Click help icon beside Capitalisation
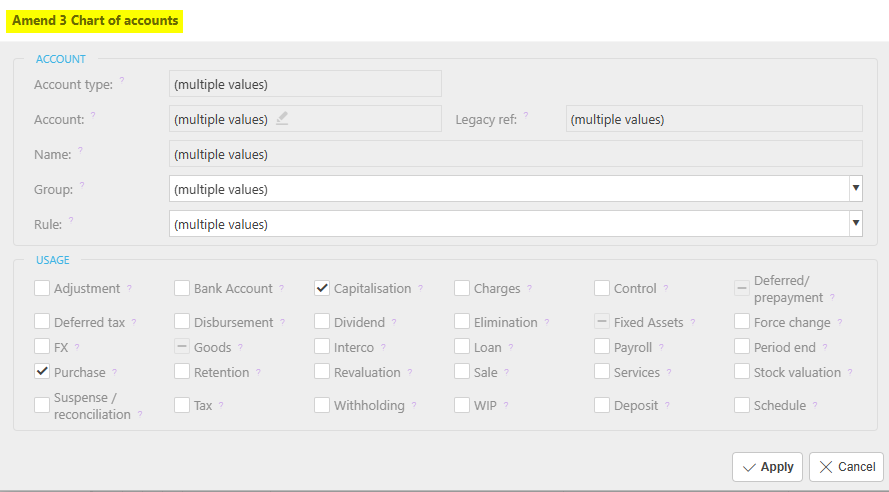The height and width of the screenshot is (492, 889). pos(420,289)
